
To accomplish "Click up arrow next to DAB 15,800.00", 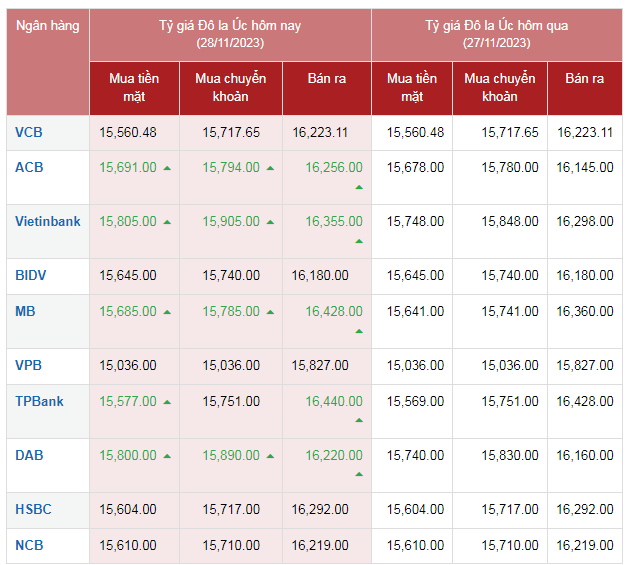I will (x=167, y=456).
